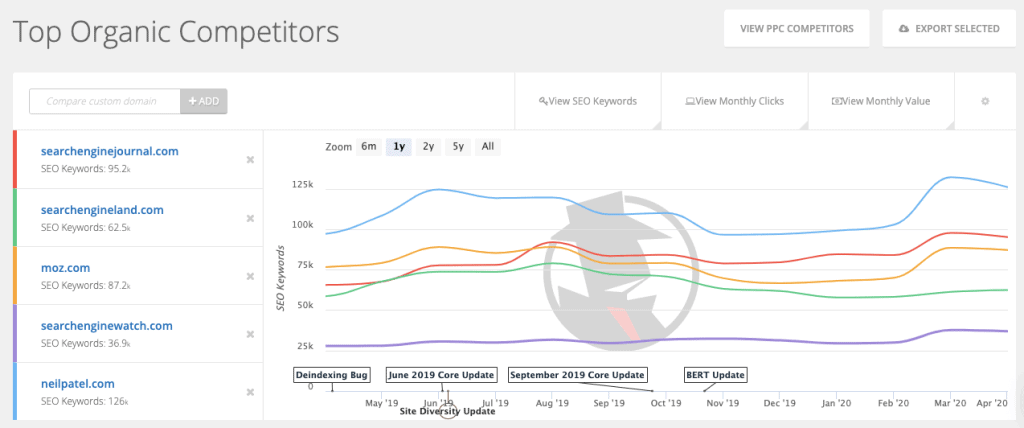The image size is (1024, 428).
Task: Open the neilpatel.com competitor link
Action: (78, 384)
